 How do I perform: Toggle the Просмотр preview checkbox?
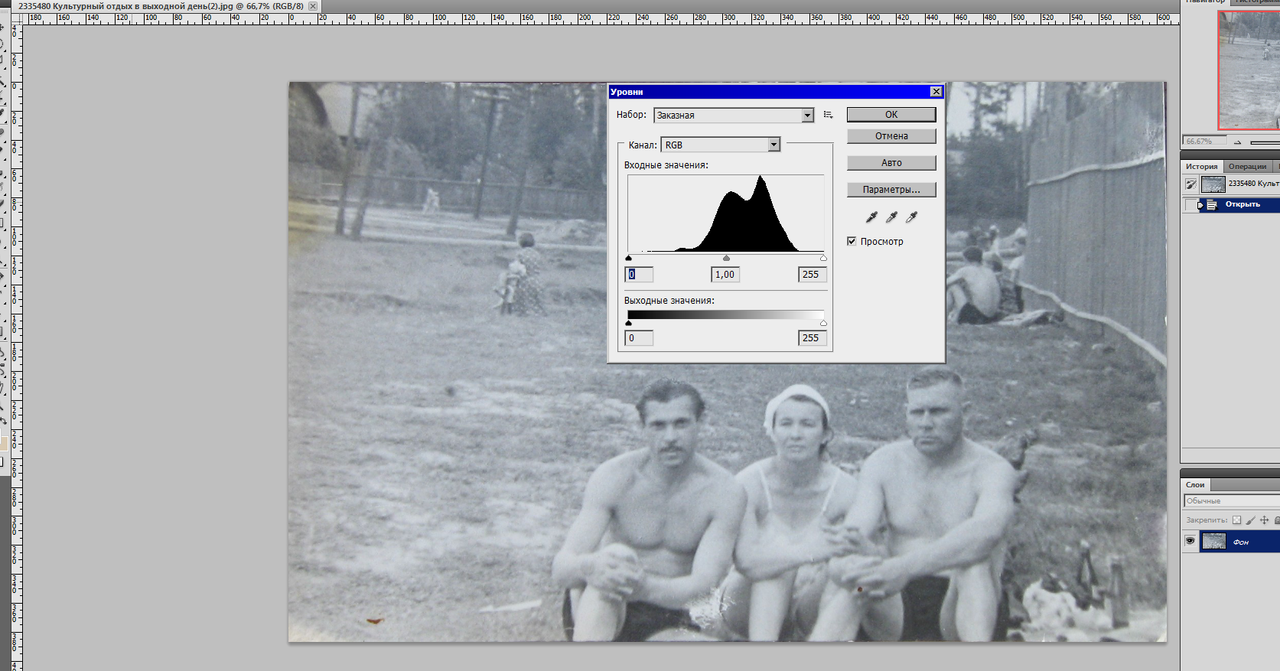pos(852,241)
